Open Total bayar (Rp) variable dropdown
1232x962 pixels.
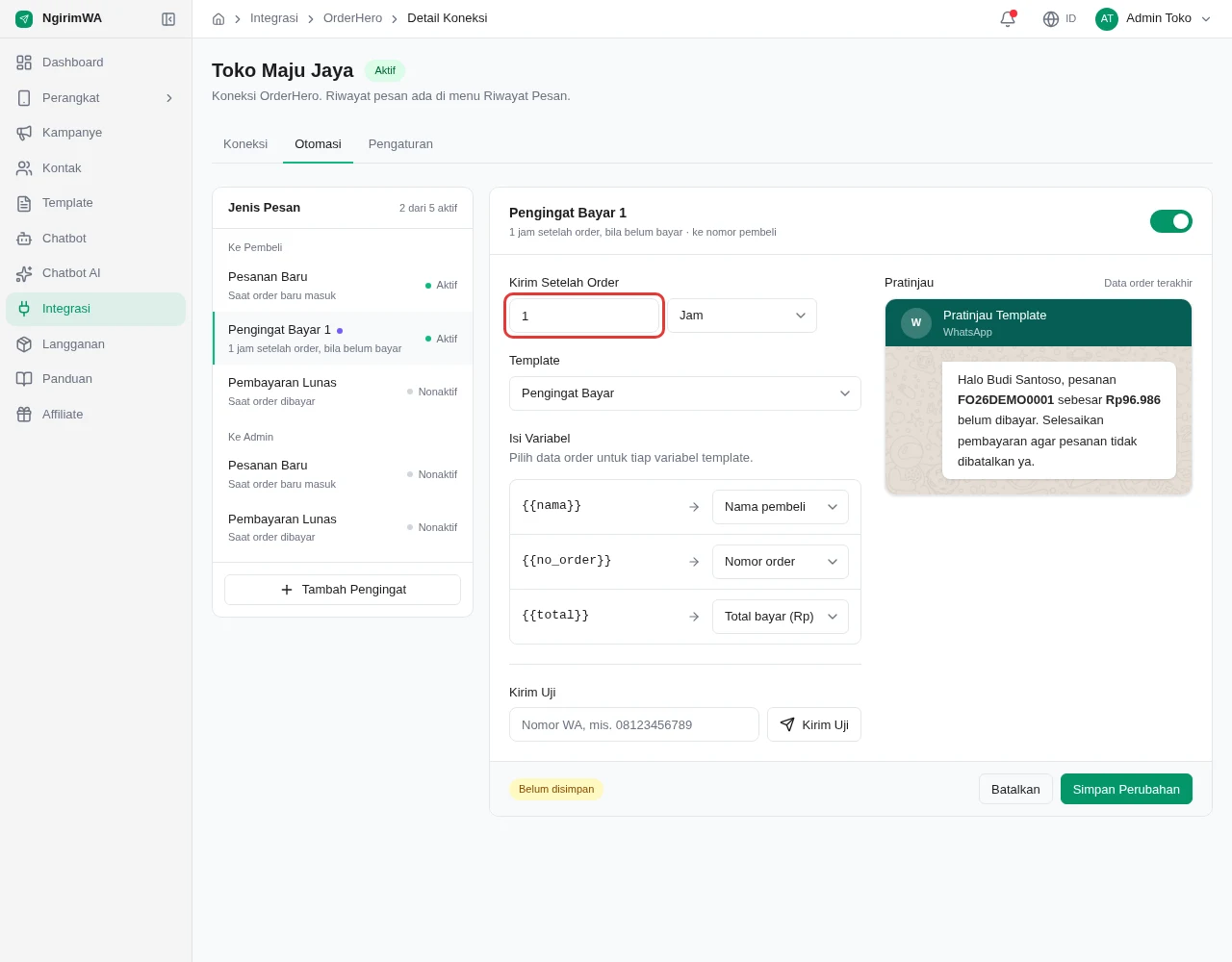(x=781, y=617)
